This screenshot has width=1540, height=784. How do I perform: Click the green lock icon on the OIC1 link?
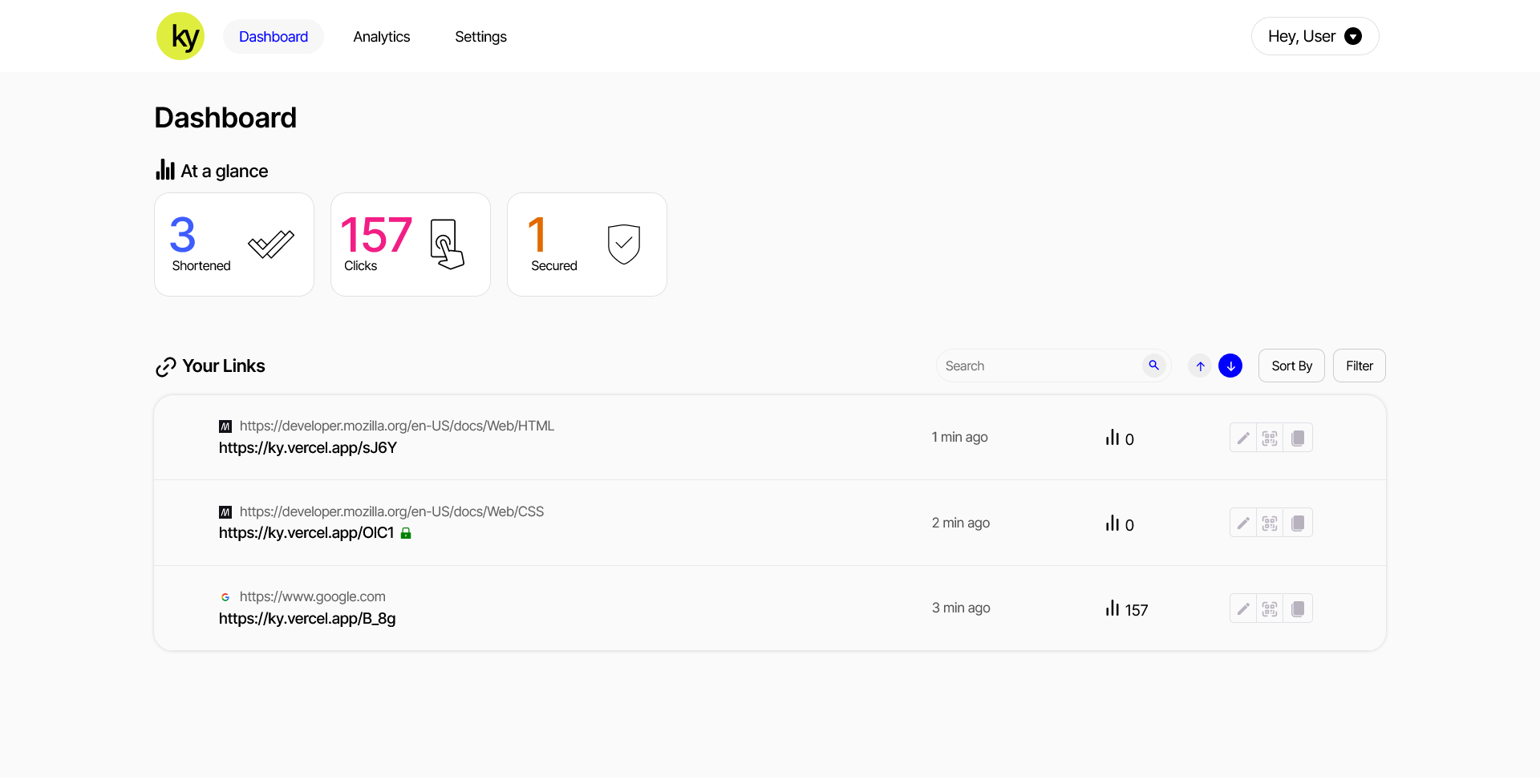[x=406, y=532]
